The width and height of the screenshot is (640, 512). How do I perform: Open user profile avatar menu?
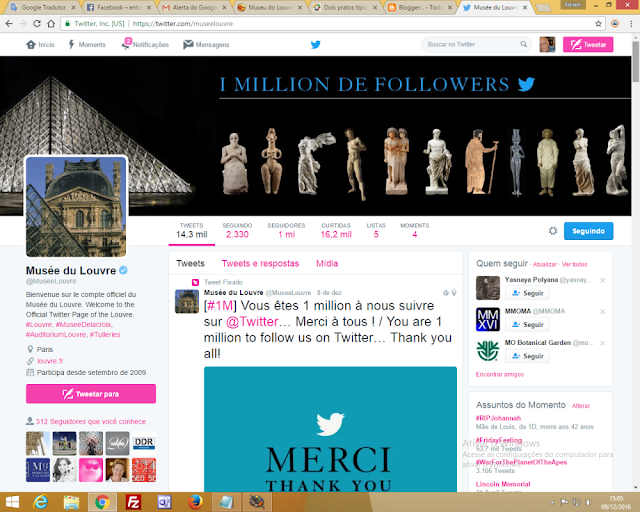(x=547, y=45)
